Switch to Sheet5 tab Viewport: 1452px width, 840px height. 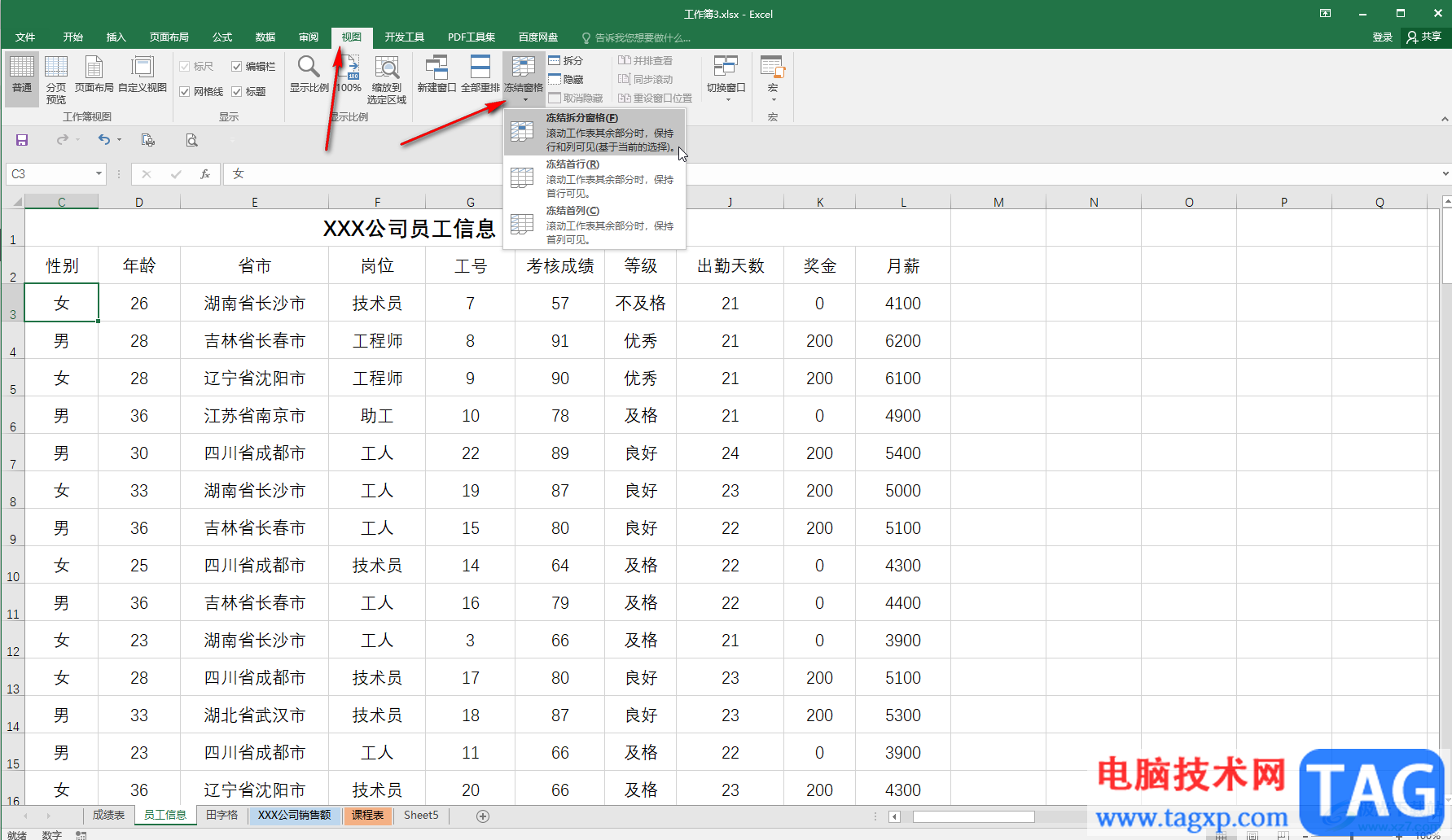[x=421, y=815]
